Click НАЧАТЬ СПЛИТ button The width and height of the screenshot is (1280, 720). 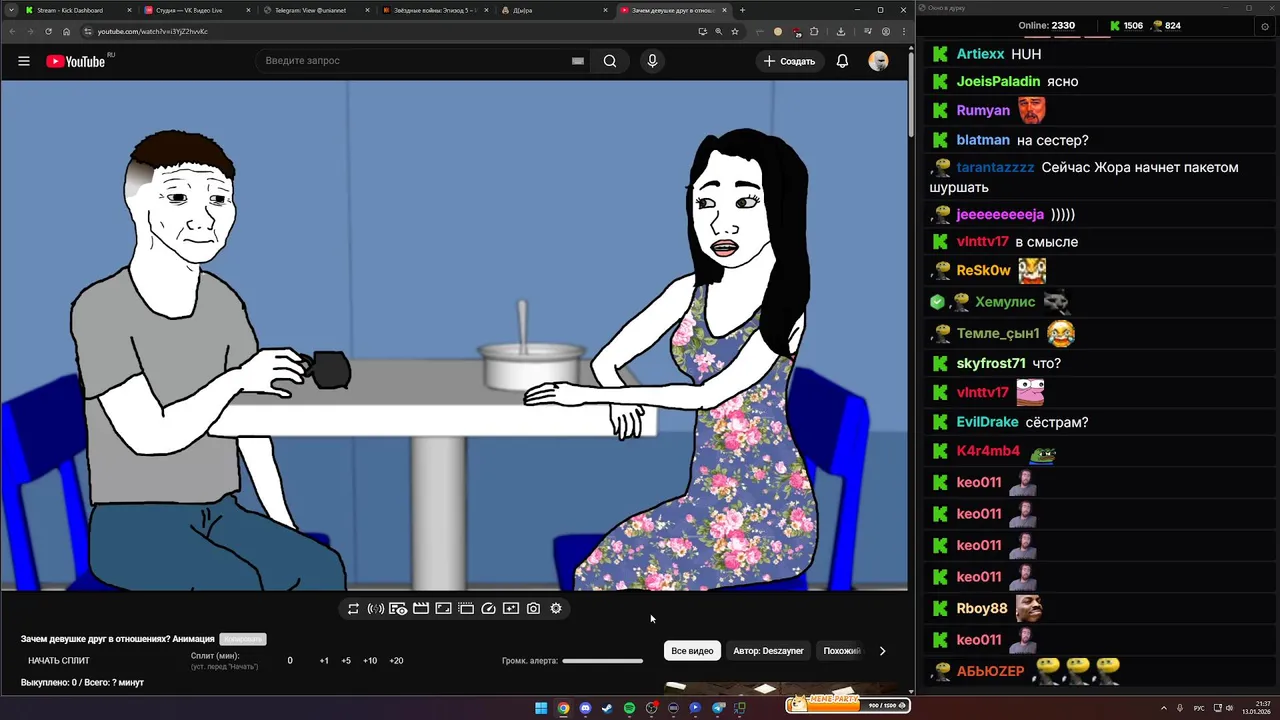point(59,660)
